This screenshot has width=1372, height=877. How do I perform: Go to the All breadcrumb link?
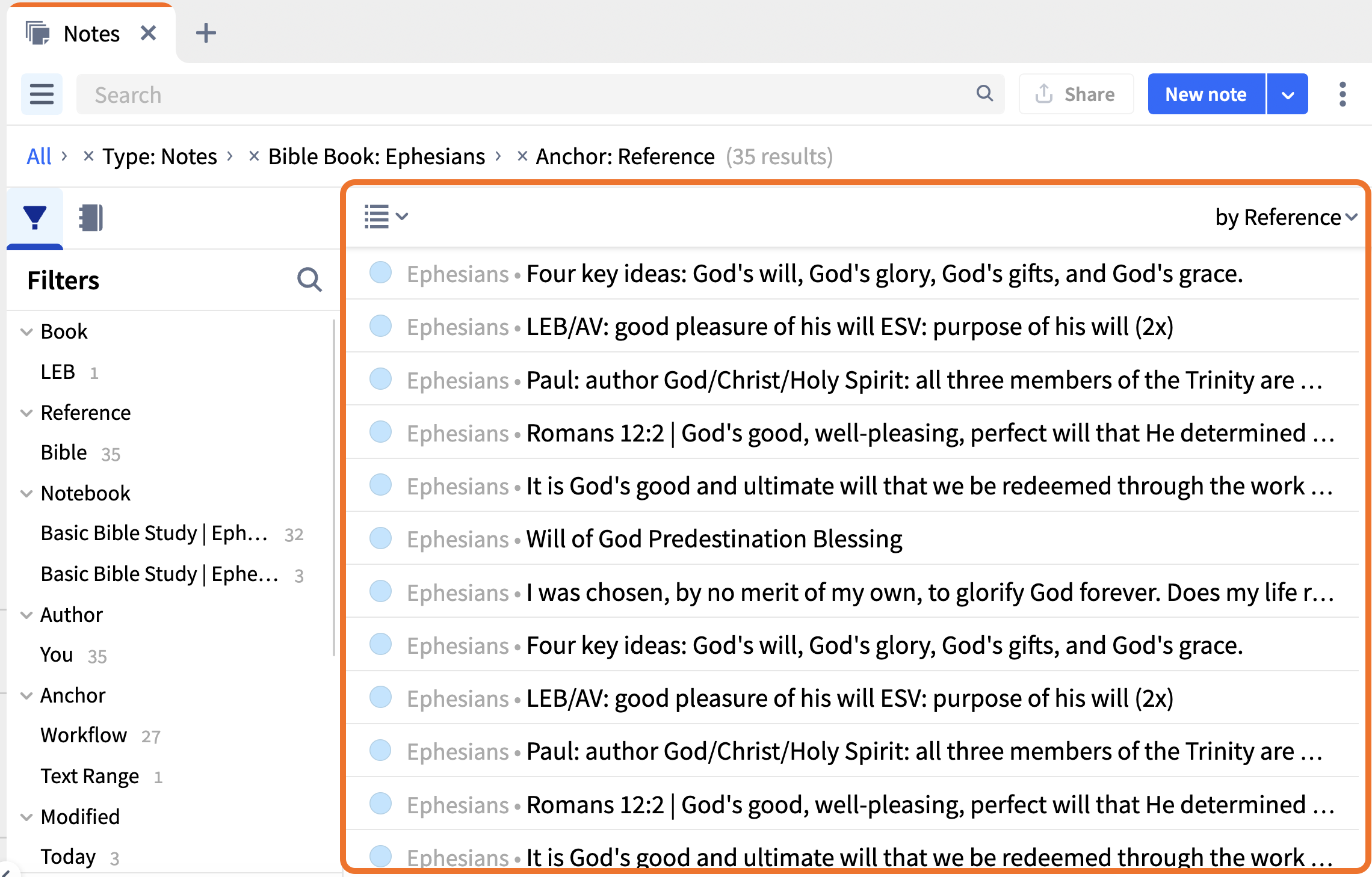click(x=39, y=156)
